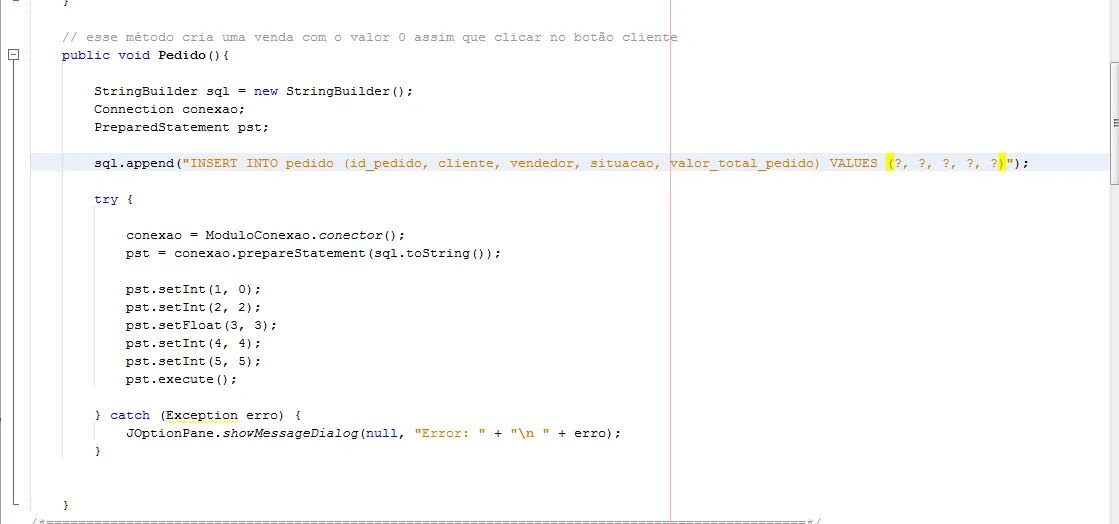Place cursor on Connection conexao declaration

pyautogui.click(x=169, y=109)
